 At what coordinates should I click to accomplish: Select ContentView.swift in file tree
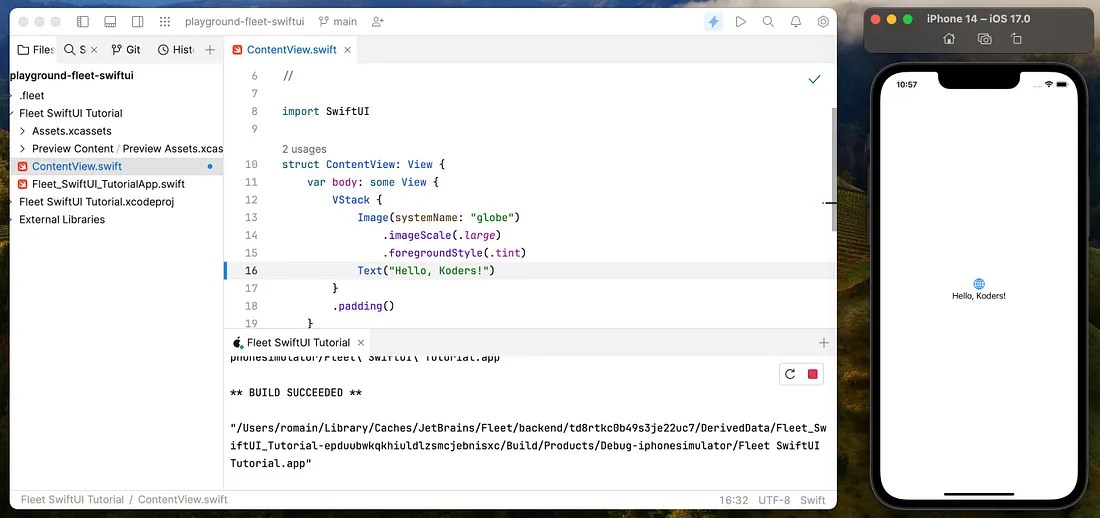tap(116, 166)
